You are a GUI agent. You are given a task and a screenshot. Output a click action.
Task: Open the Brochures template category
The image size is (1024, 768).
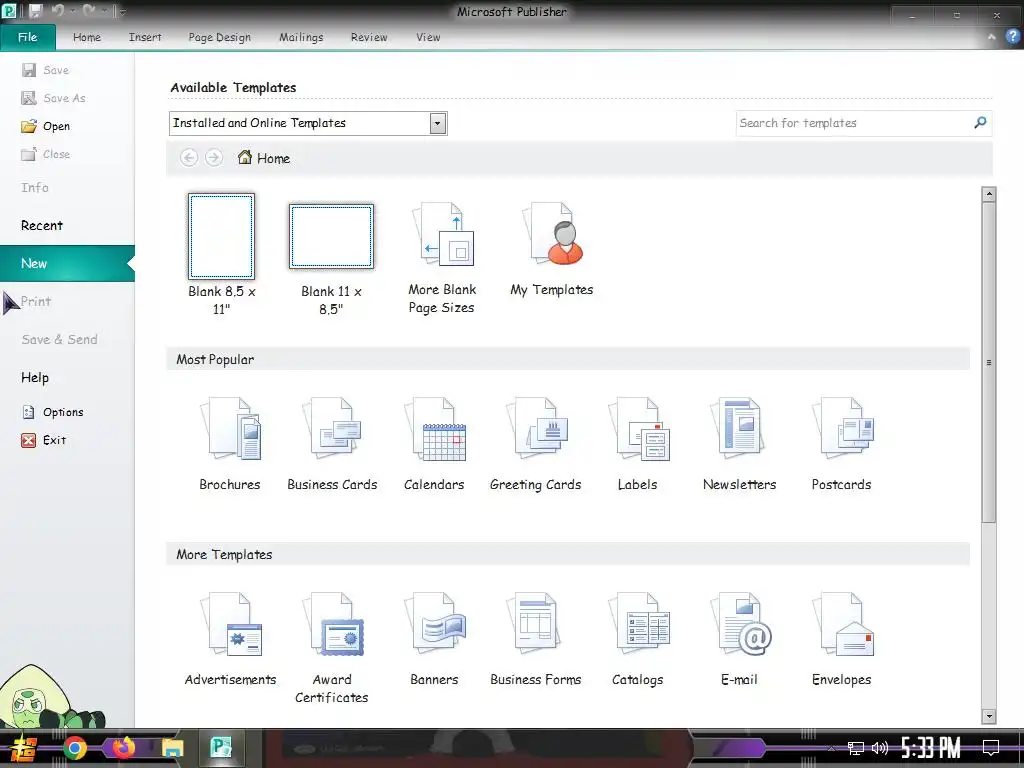pos(230,444)
